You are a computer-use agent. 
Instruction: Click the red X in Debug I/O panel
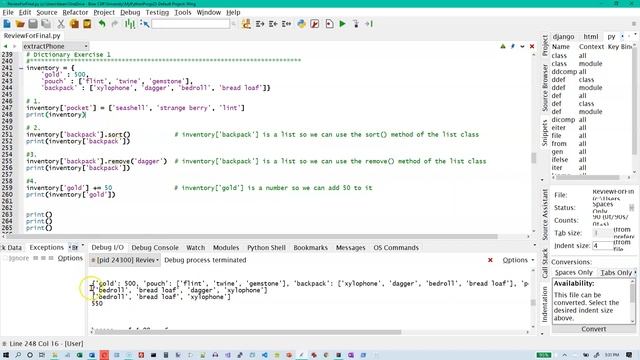pyautogui.click(x=490, y=260)
